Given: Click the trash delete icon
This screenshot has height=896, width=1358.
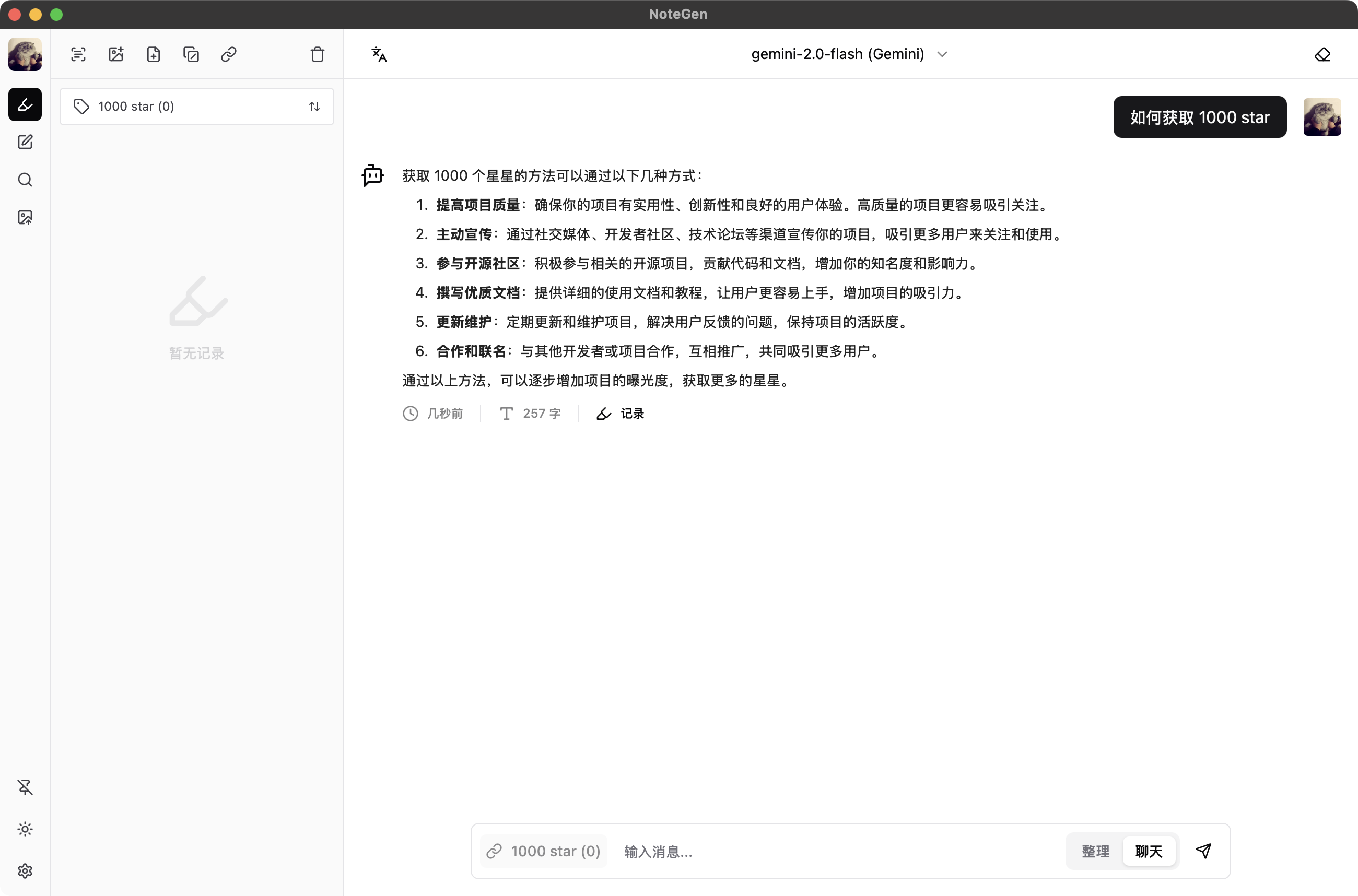Looking at the screenshot, I should pyautogui.click(x=317, y=54).
